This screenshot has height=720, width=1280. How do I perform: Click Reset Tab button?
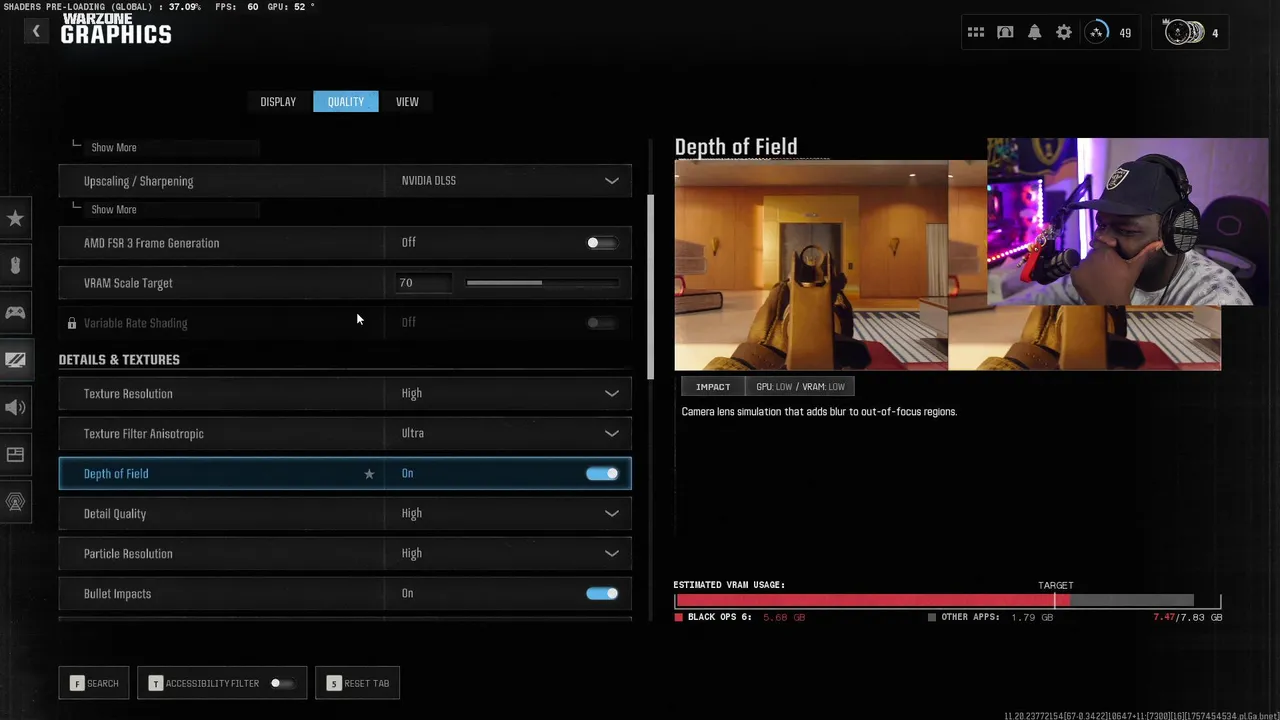click(x=358, y=683)
